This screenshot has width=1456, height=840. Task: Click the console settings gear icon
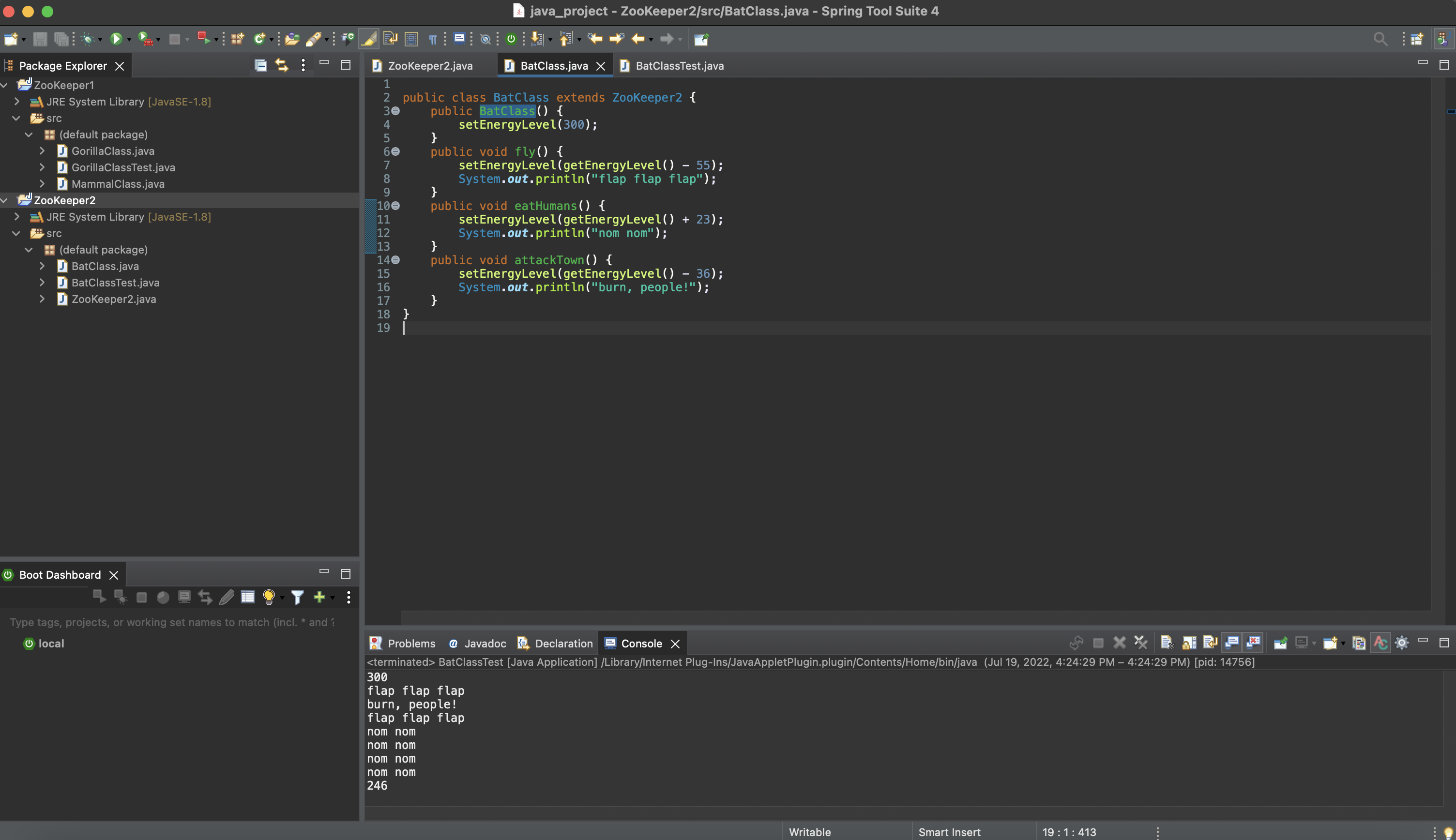1402,643
